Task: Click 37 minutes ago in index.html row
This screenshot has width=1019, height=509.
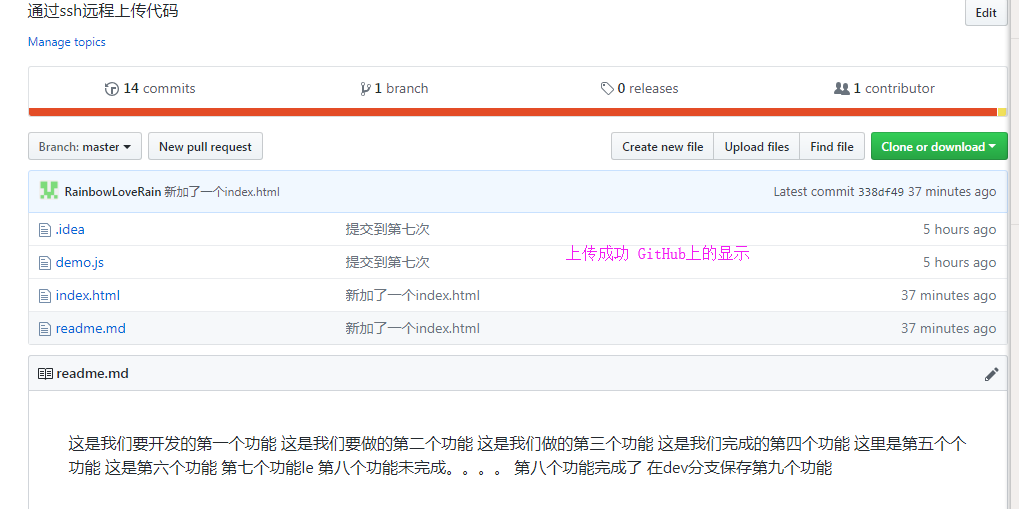Action: click(948, 296)
